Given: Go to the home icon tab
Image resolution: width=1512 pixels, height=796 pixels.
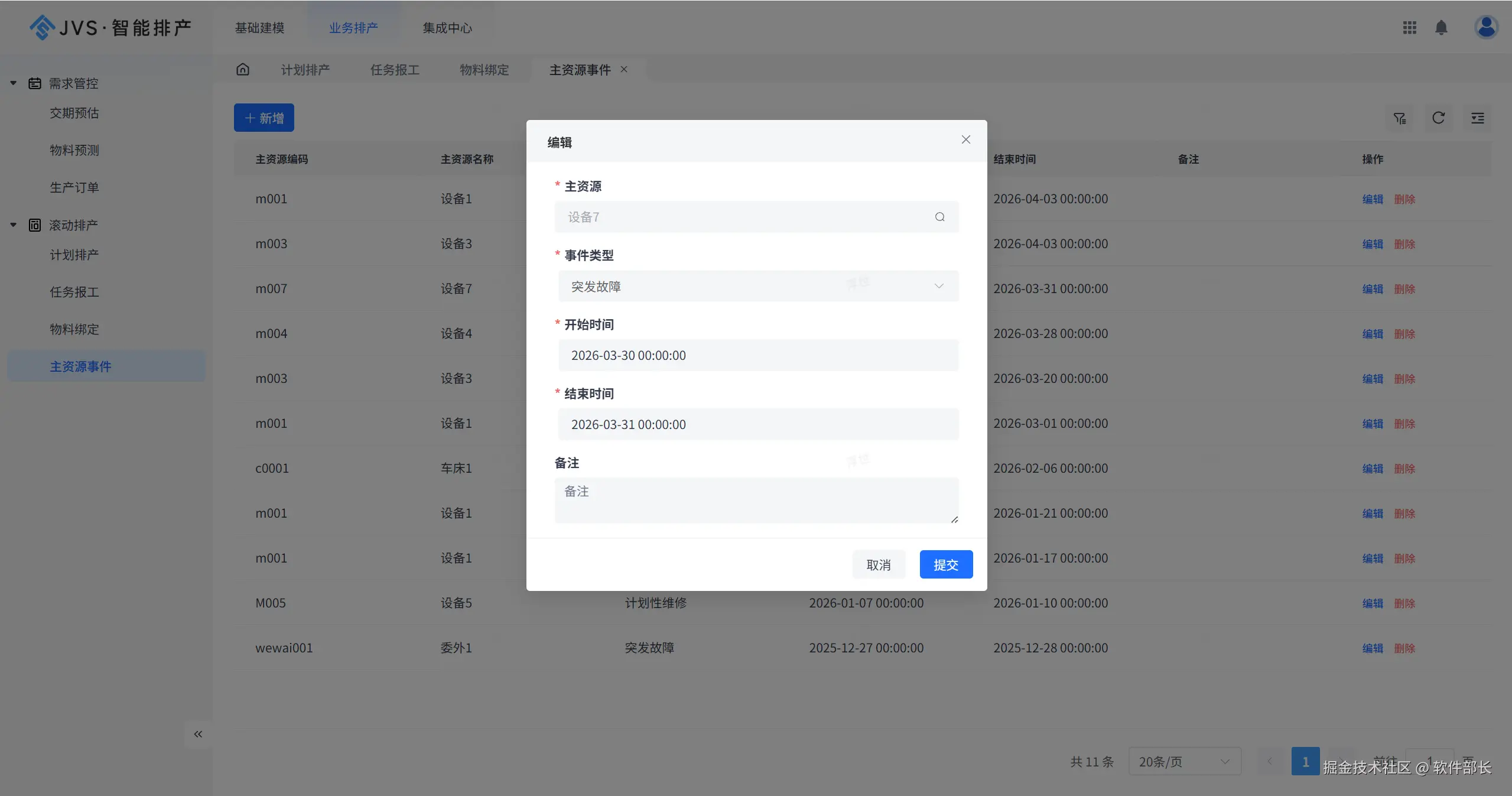Looking at the screenshot, I should tap(243, 70).
